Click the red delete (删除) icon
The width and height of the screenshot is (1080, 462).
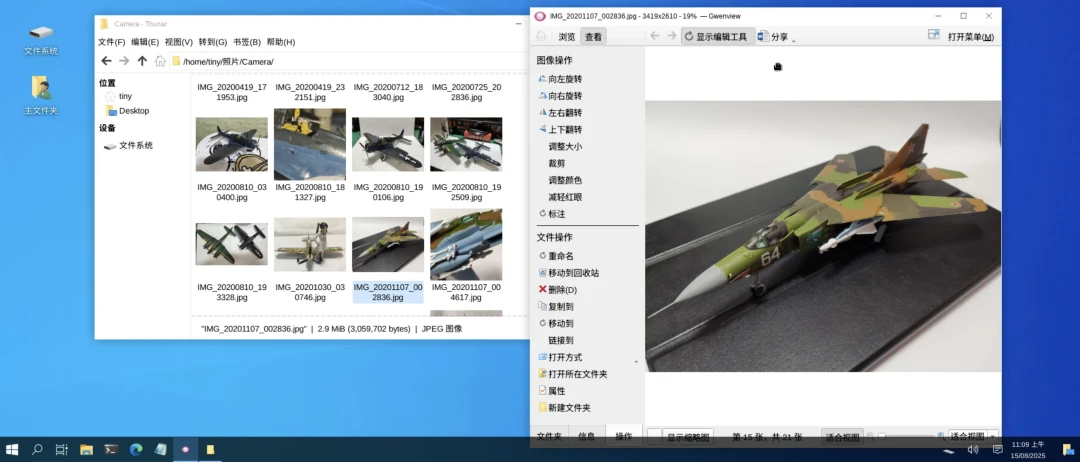click(543, 289)
